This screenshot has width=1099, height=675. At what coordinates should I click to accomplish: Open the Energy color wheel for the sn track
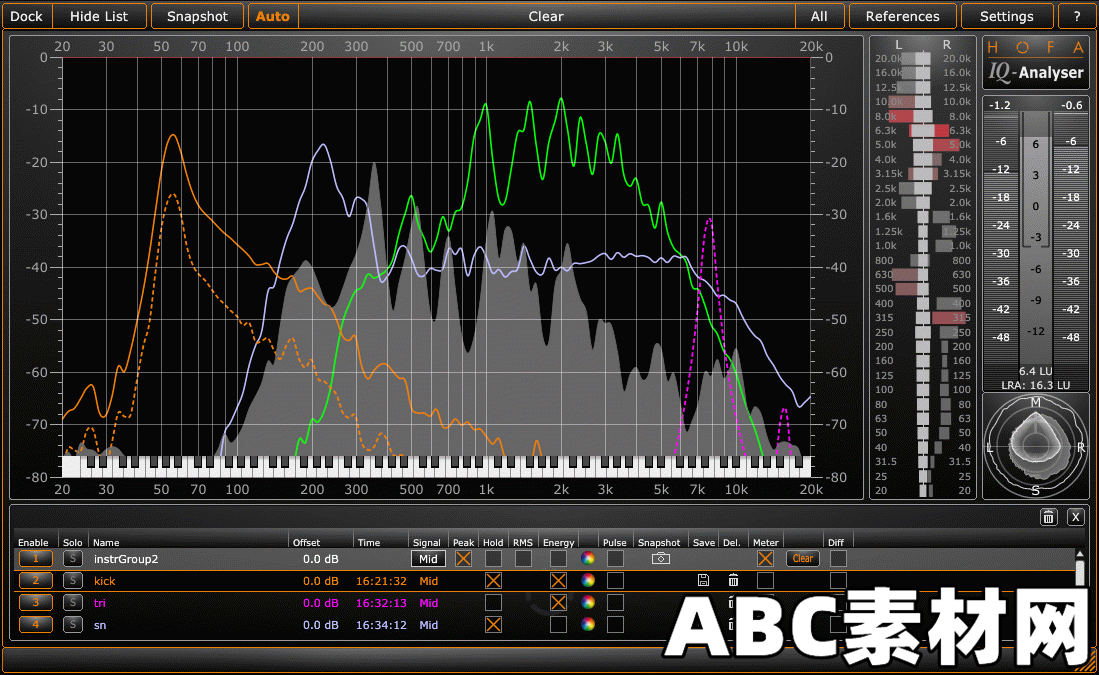point(588,623)
